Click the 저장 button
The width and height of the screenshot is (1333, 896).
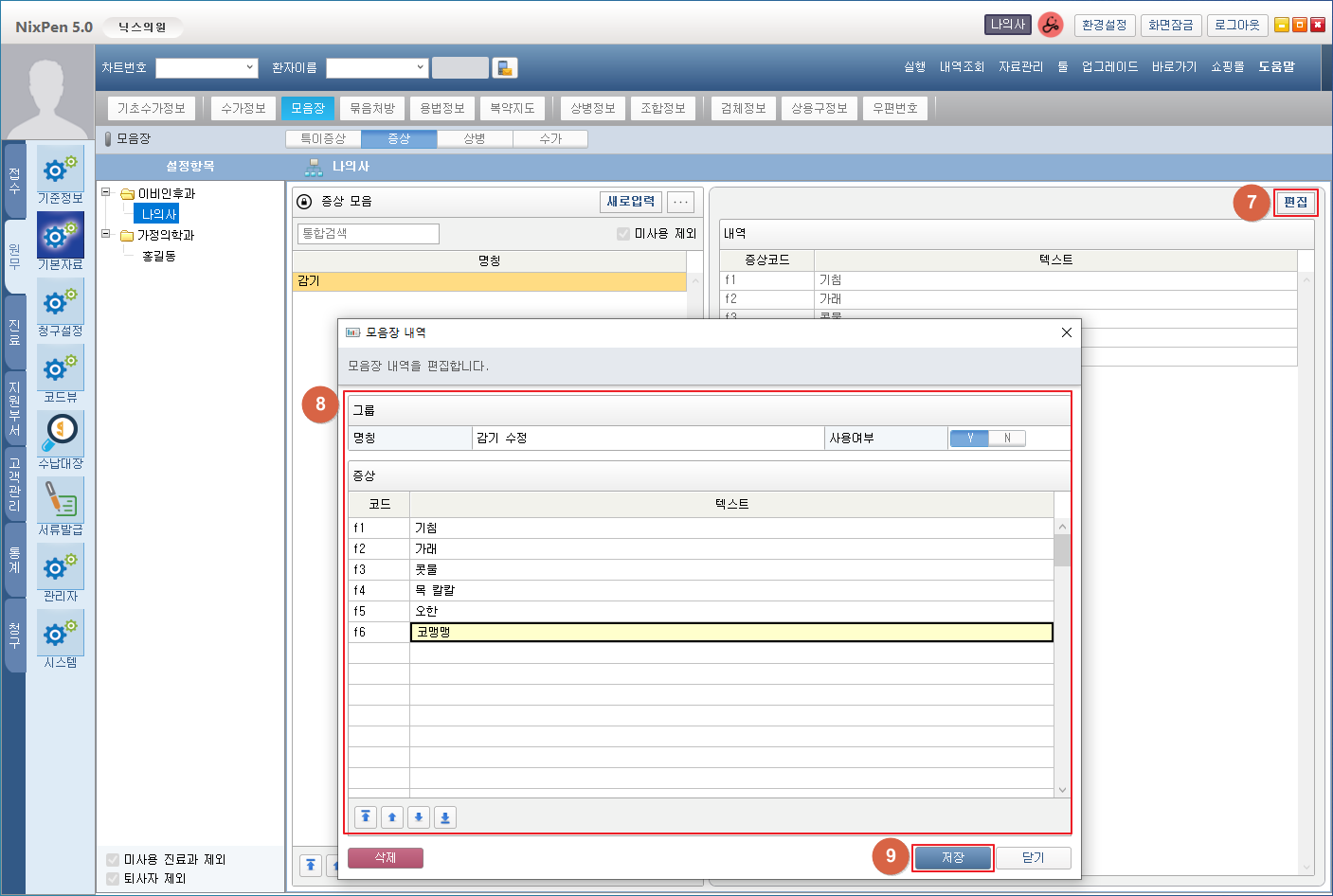953,858
